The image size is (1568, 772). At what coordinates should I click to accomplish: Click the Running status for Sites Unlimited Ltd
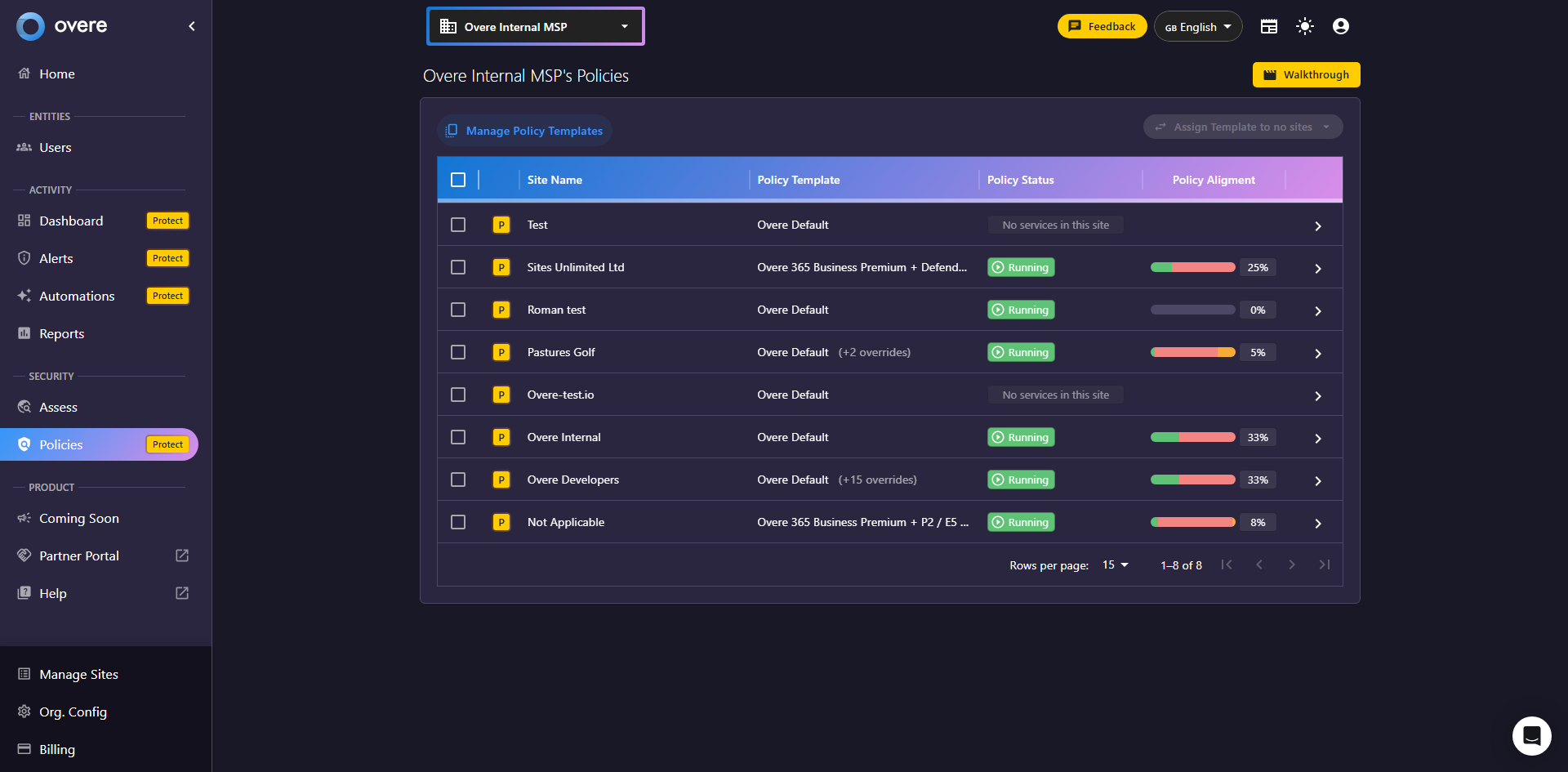(x=1021, y=267)
